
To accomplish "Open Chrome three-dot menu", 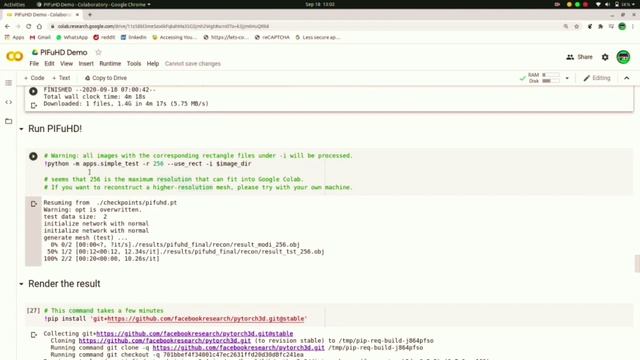I will pyautogui.click(x=633, y=26).
